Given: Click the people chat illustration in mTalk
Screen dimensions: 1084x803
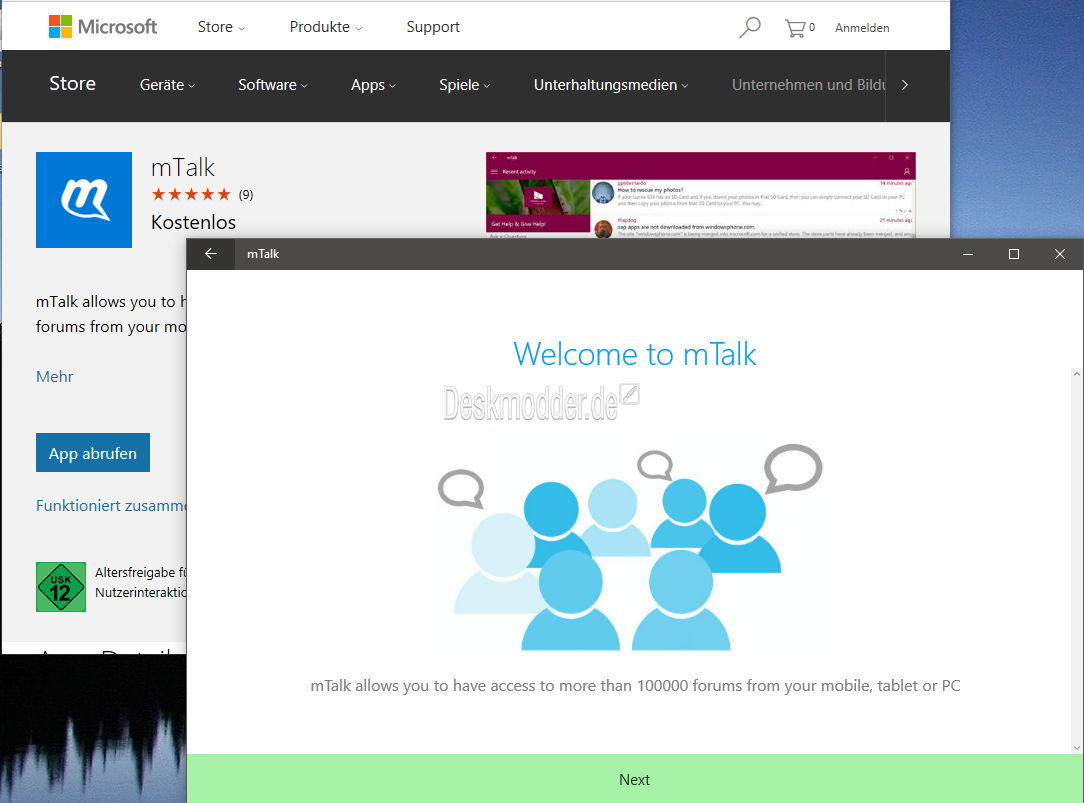Looking at the screenshot, I should pyautogui.click(x=630, y=547).
